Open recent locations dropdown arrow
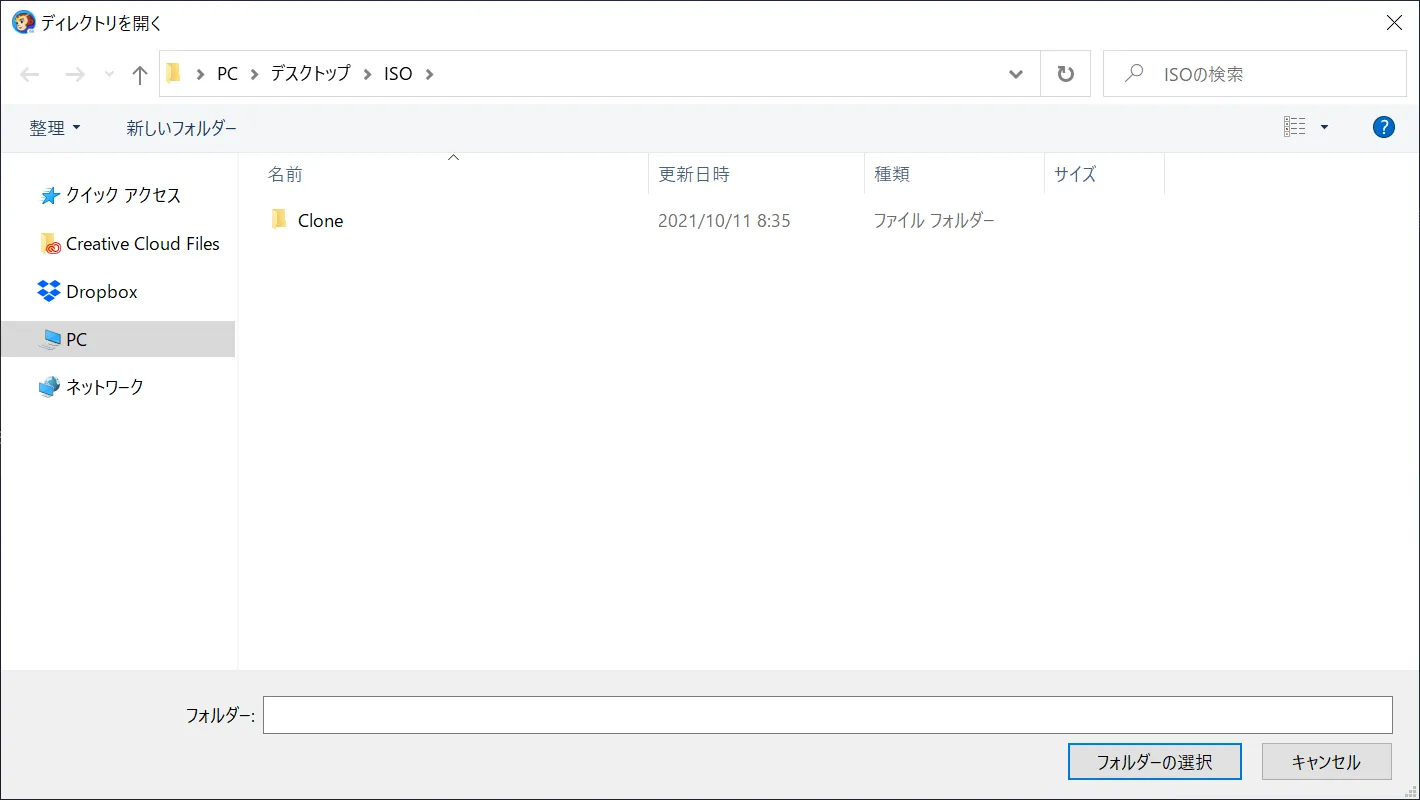Viewport: 1420px width, 800px height. point(110,74)
